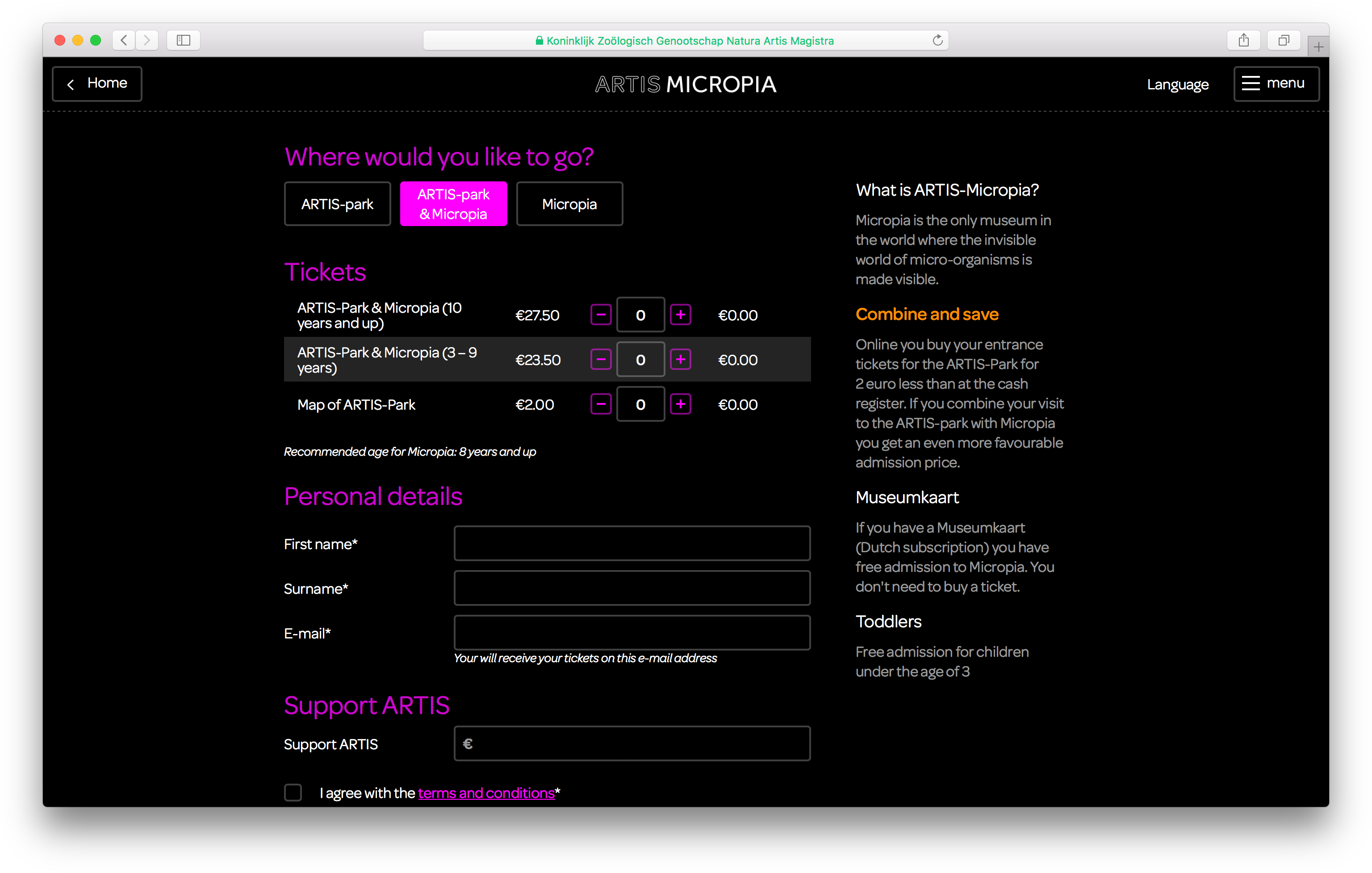This screenshot has width=1372, height=873.
Task: Click quantity field for 10 years and up
Action: 640,315
